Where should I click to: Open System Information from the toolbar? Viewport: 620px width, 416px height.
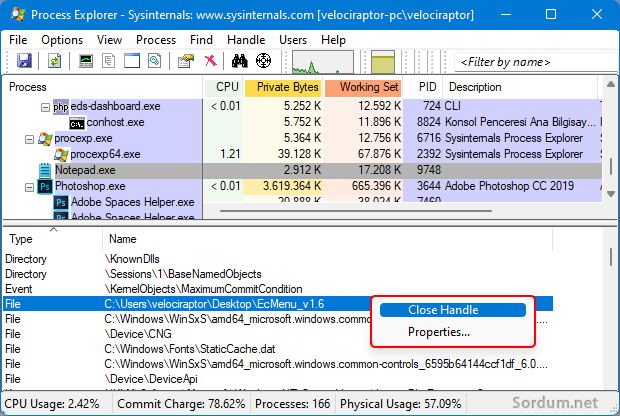pos(87,62)
